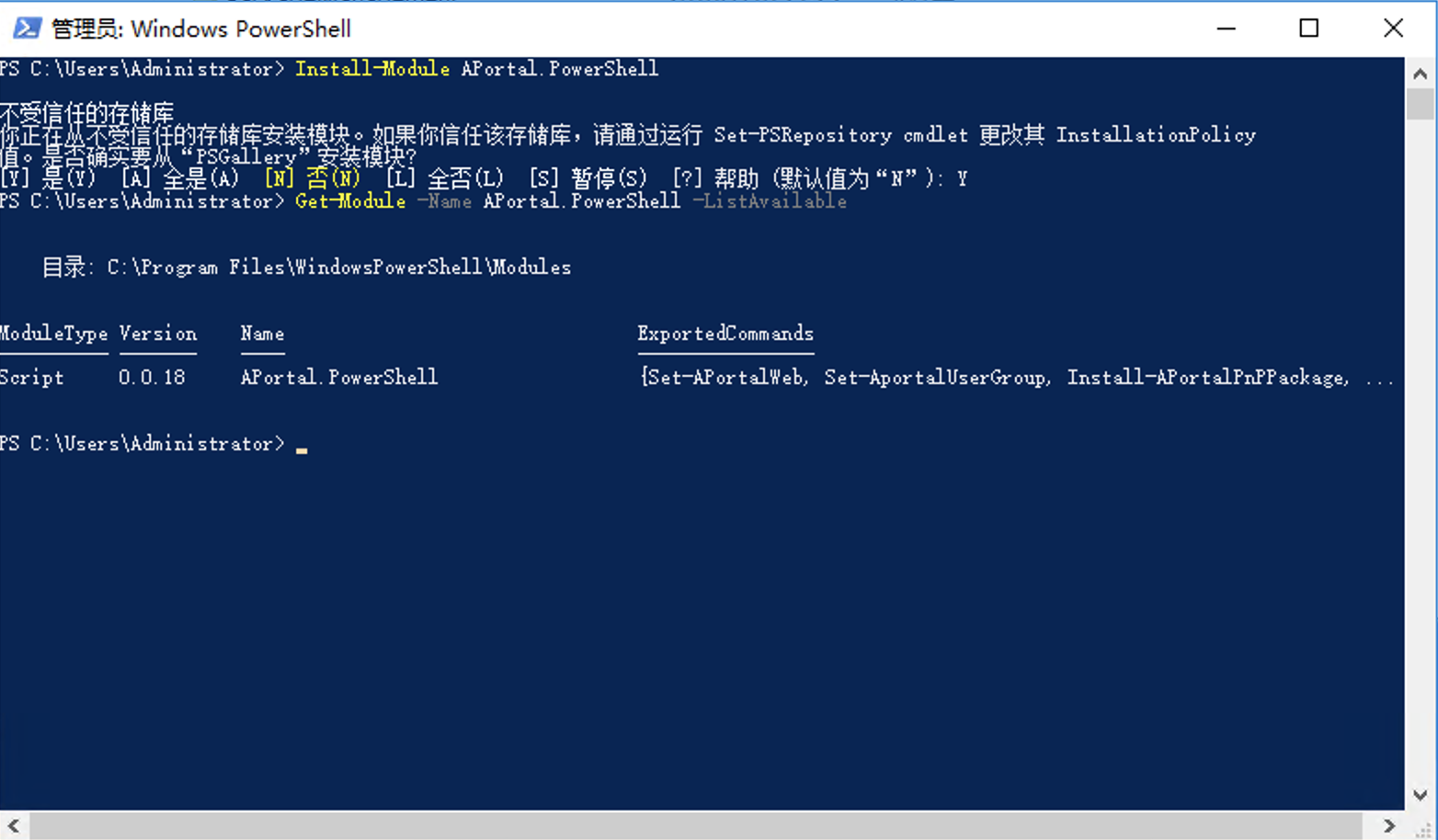The width and height of the screenshot is (1438, 840).
Task: Click the blinking cursor at the prompt
Action: click(302, 449)
